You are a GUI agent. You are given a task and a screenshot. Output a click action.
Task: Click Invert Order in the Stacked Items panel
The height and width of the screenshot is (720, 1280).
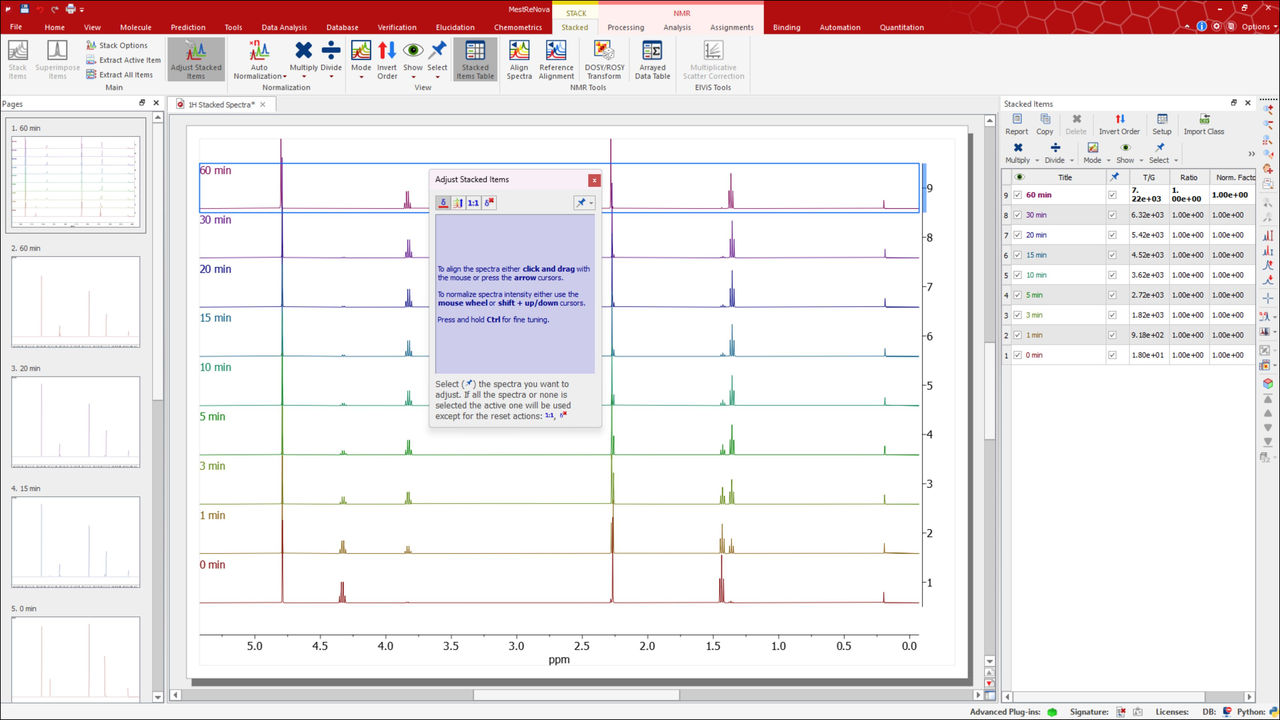click(1119, 124)
